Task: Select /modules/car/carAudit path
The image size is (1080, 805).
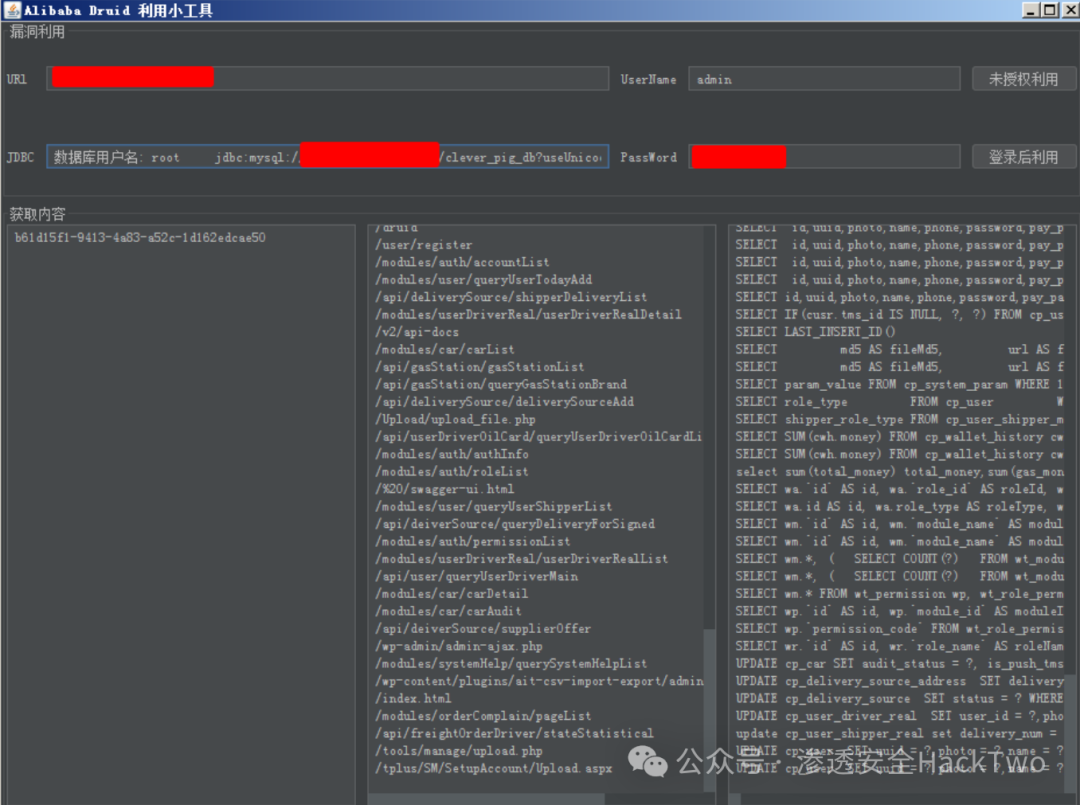Action: coord(448,611)
